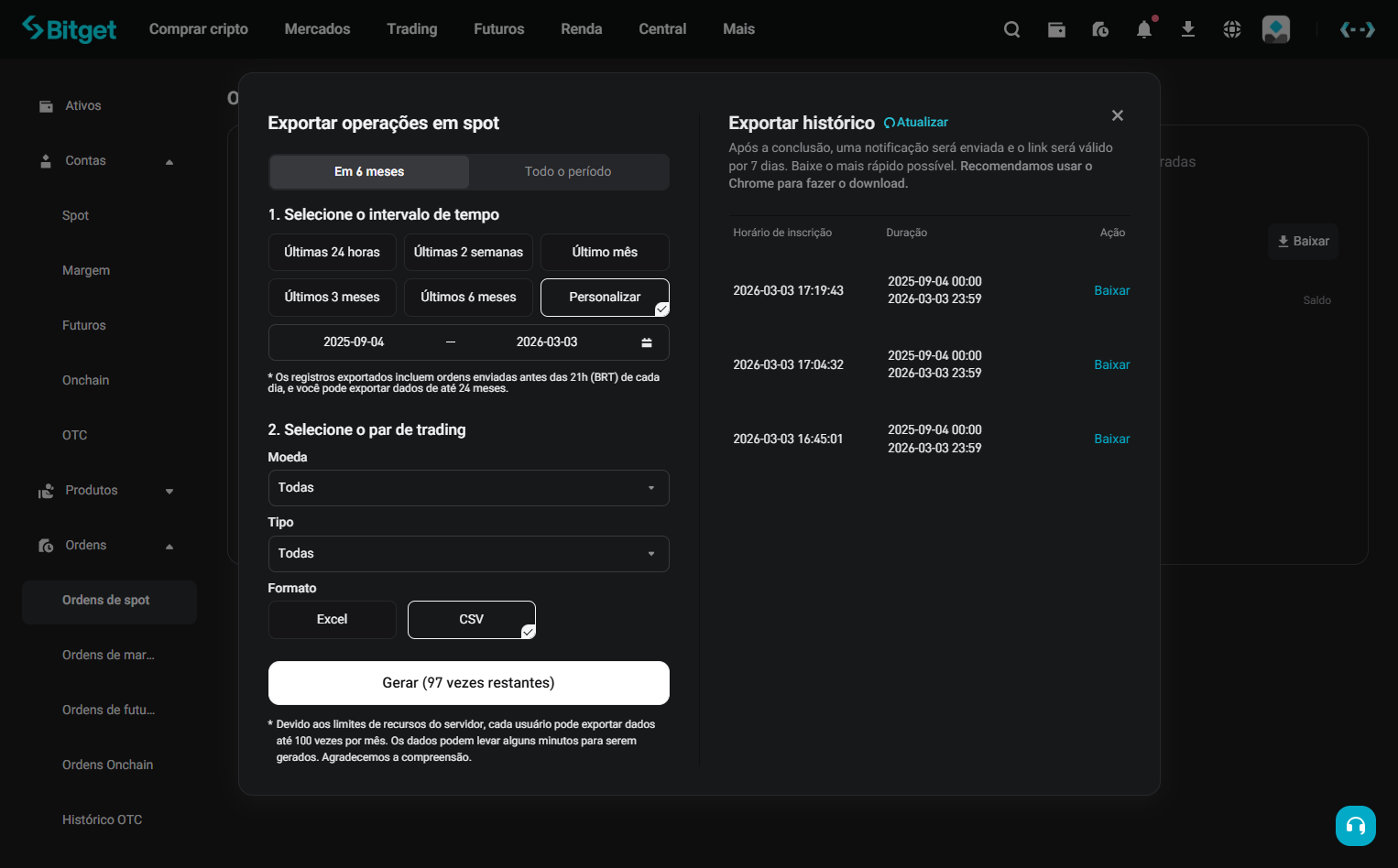Open the wallet icon in header

(1056, 29)
